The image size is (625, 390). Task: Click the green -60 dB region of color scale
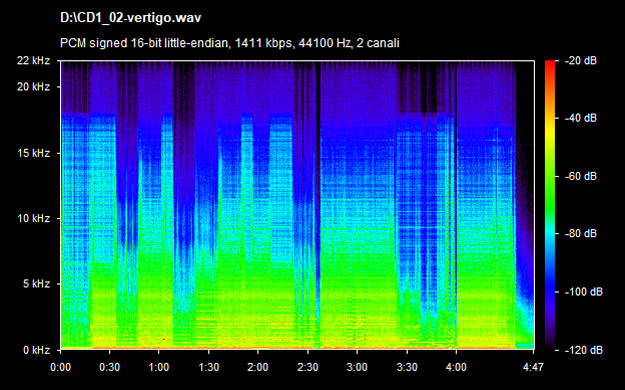[550, 176]
